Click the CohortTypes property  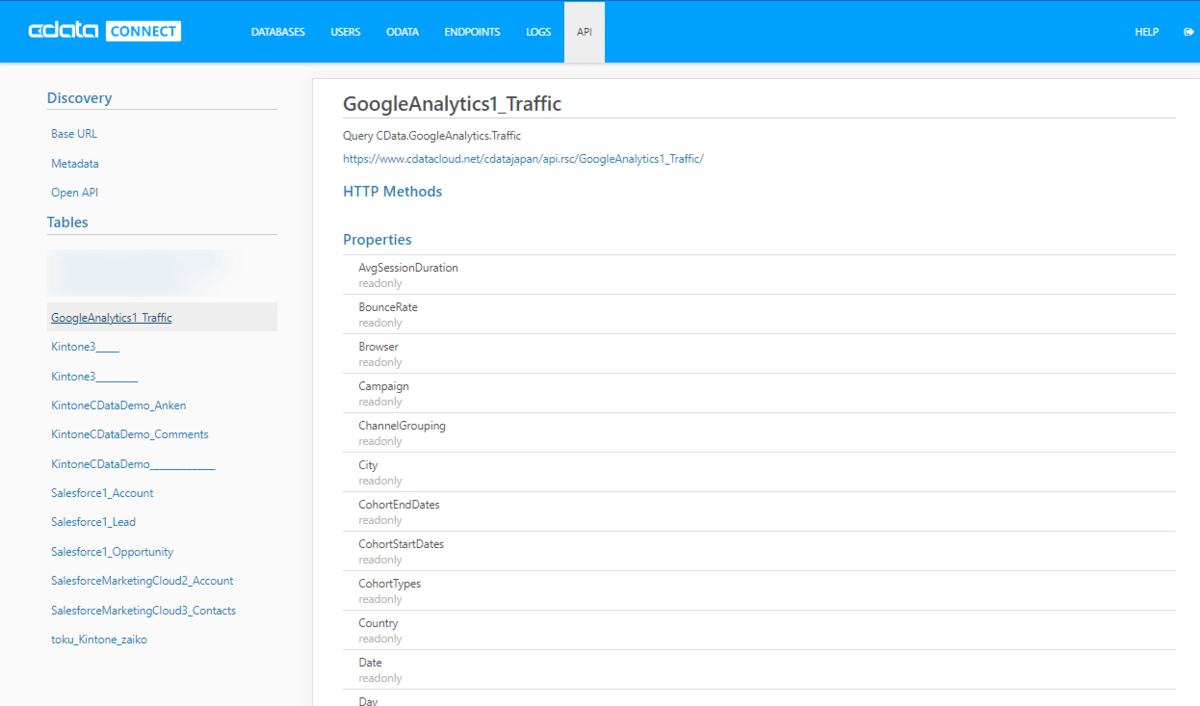point(390,584)
